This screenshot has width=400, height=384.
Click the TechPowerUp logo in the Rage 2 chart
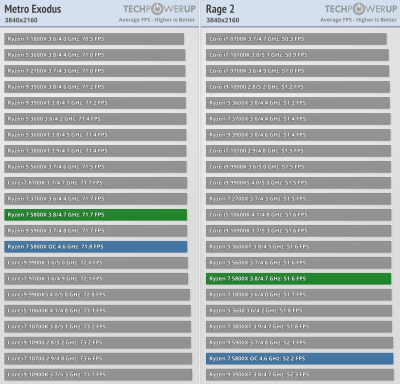tap(361, 9)
